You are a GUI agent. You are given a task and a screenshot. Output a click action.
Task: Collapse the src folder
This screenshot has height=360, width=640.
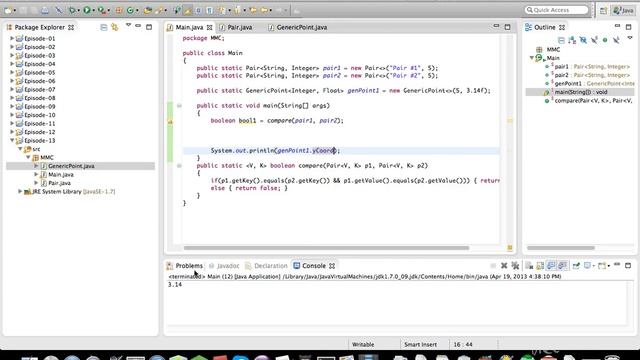(20, 149)
